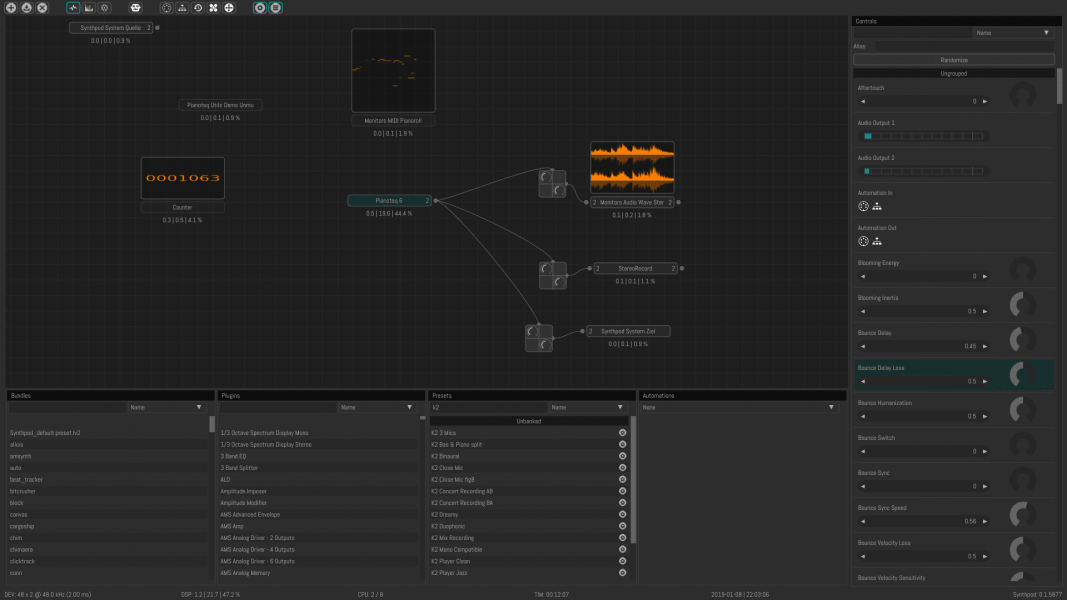Click preset icon beside K2 Bas & Piano split
Screen dimensions: 1067x600
point(623,444)
